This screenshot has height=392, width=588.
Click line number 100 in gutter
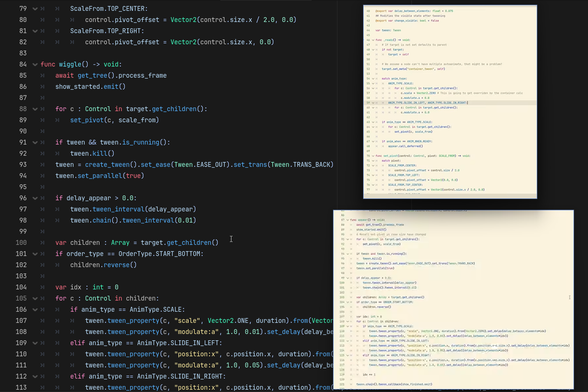click(21, 243)
